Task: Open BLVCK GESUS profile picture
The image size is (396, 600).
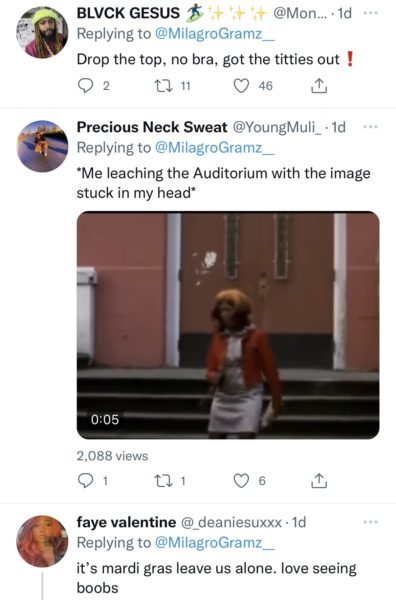Action: pyautogui.click(x=42, y=32)
